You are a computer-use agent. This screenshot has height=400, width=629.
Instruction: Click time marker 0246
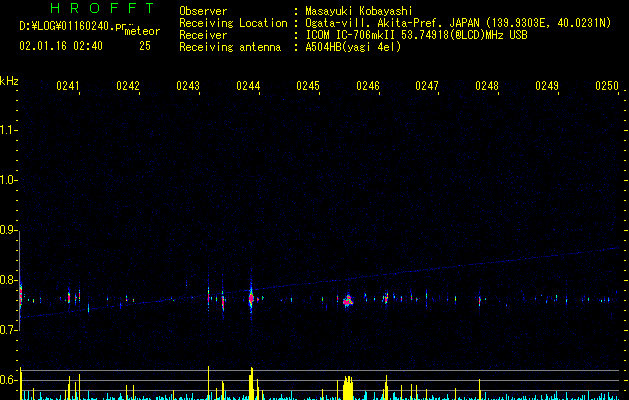(x=368, y=86)
